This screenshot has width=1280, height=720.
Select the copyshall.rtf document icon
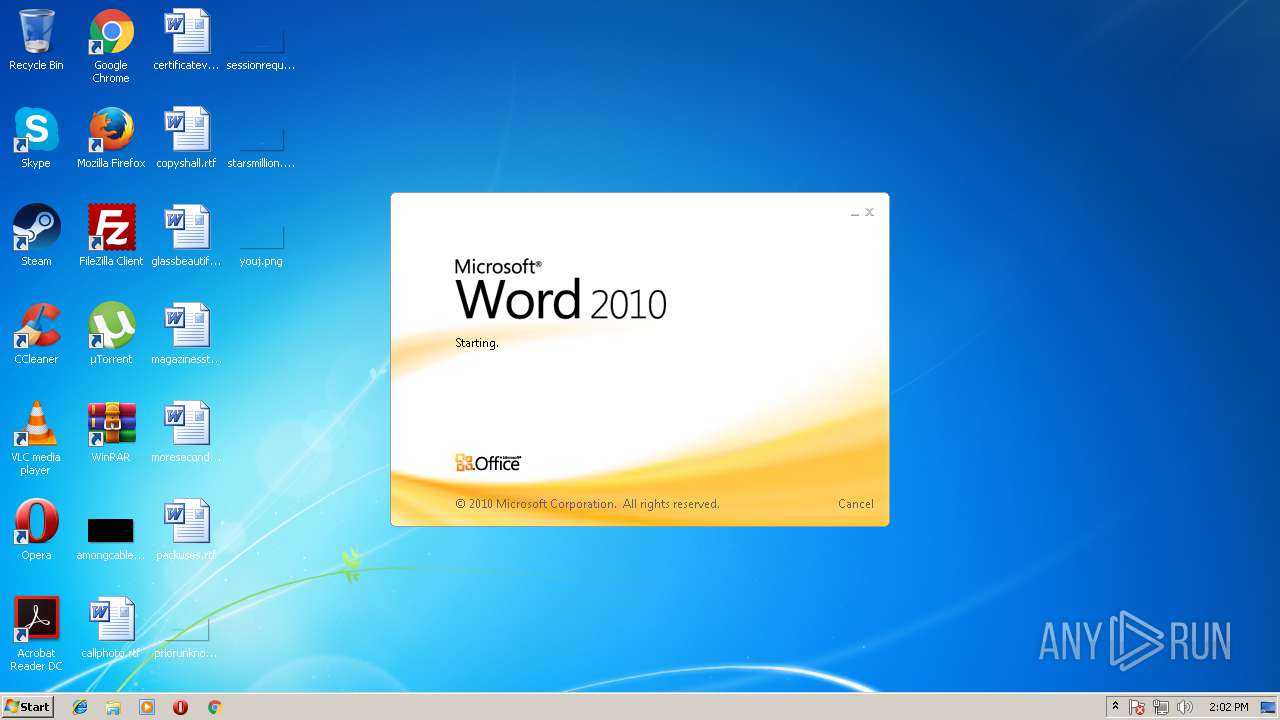click(x=186, y=138)
